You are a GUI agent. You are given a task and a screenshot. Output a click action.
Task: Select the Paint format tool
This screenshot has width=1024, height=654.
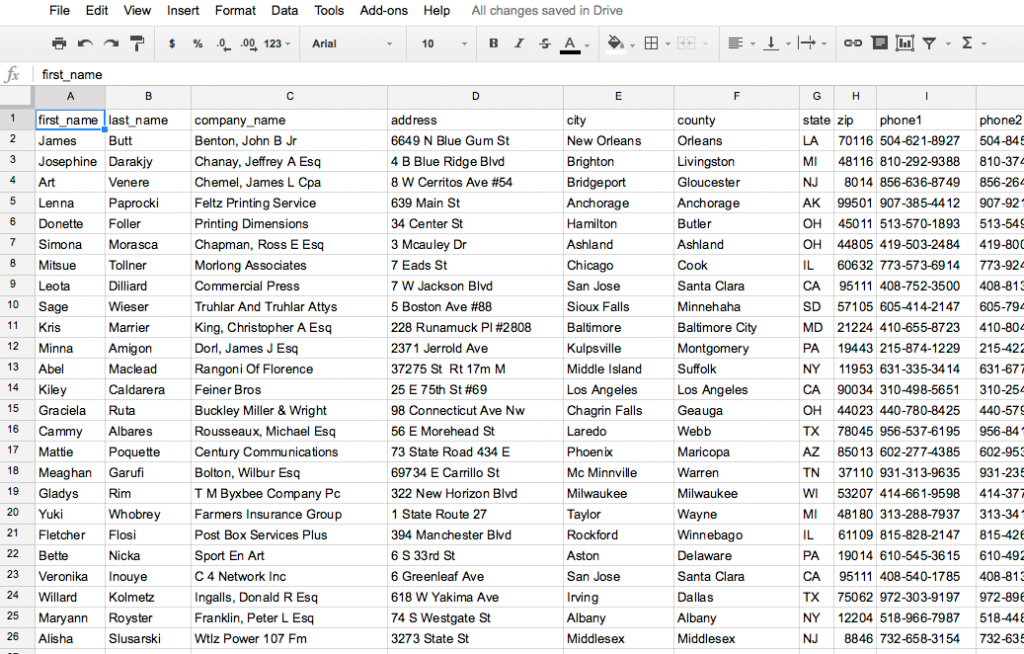tap(137, 43)
